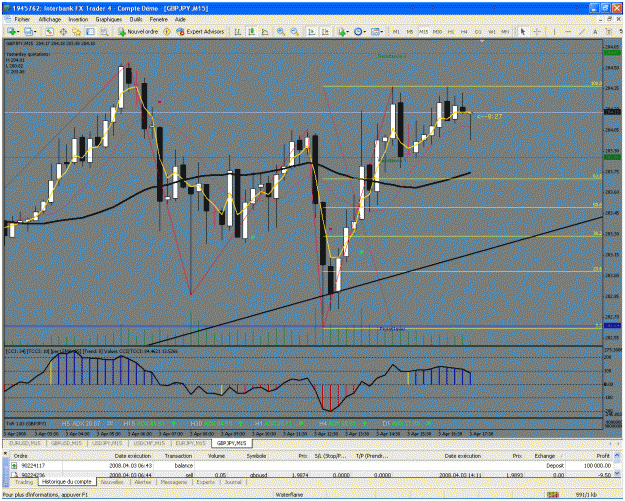Select the M15 timeframe
Image resolution: width=625 pixels, height=501 pixels.
tap(423, 31)
